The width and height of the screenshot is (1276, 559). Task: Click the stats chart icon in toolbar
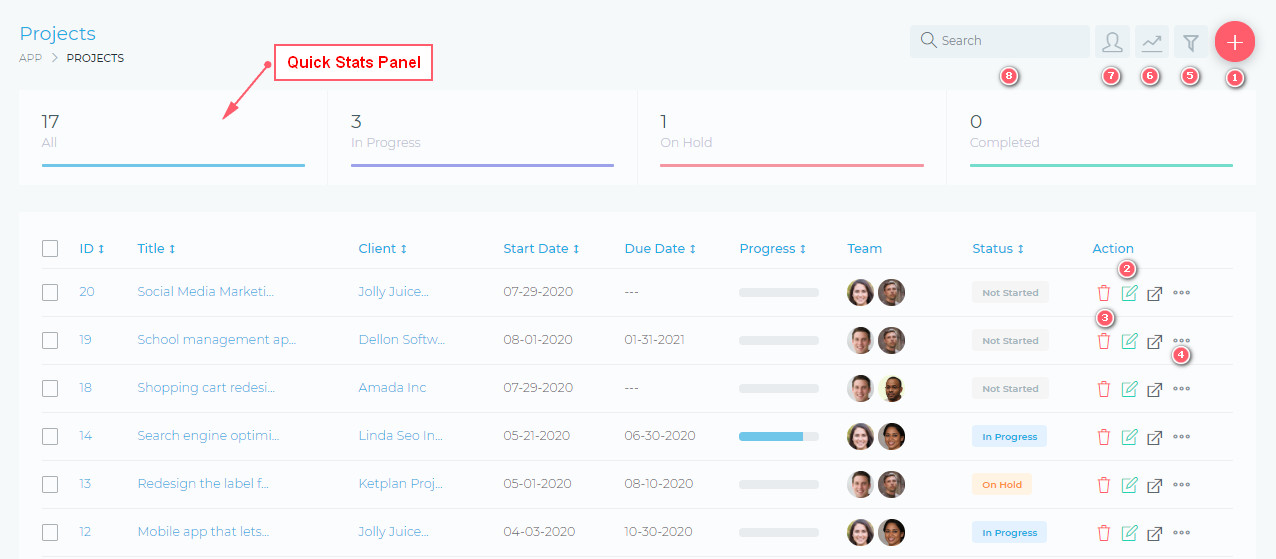pyautogui.click(x=1152, y=42)
